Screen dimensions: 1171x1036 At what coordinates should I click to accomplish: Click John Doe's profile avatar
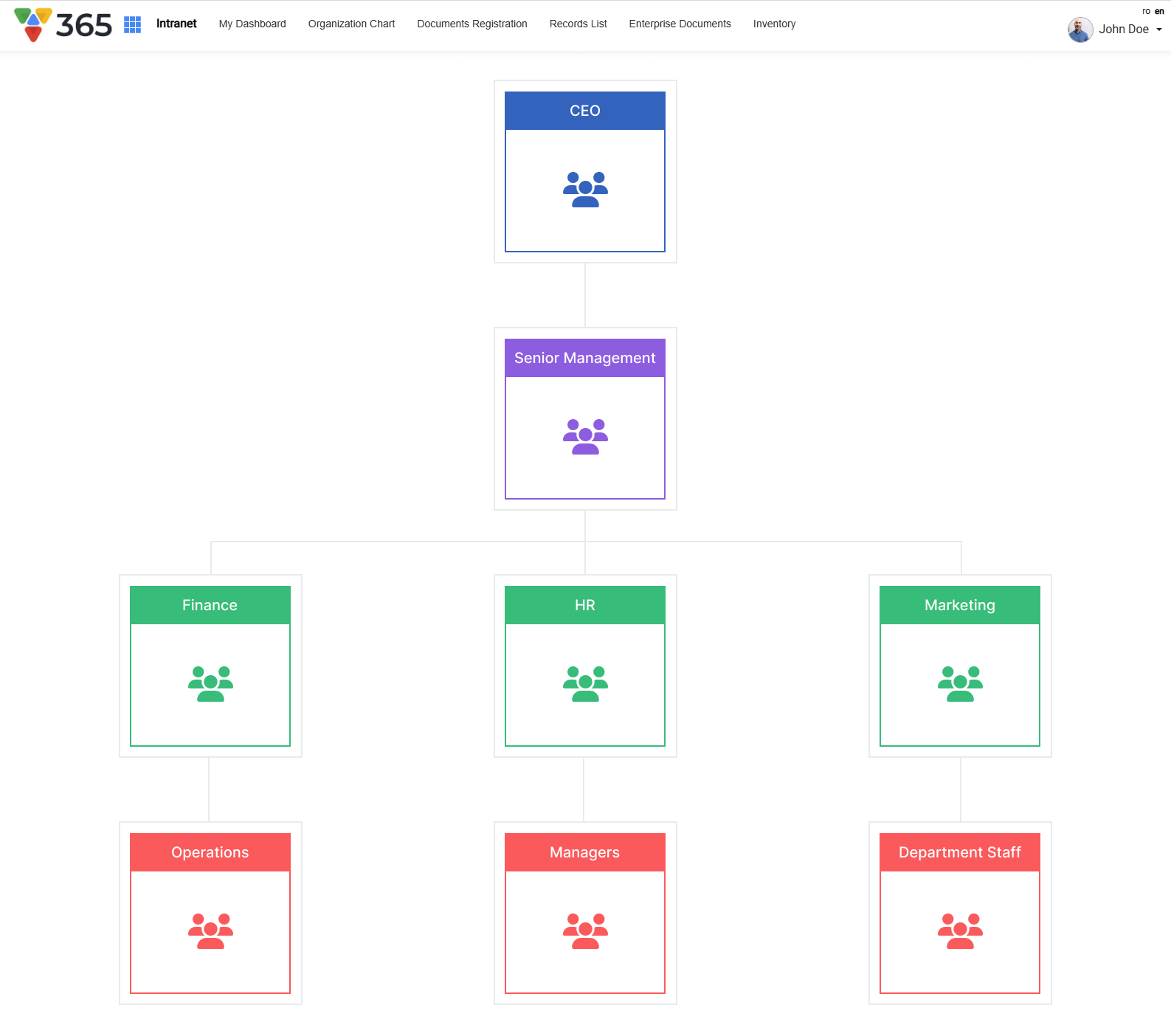(x=1080, y=30)
